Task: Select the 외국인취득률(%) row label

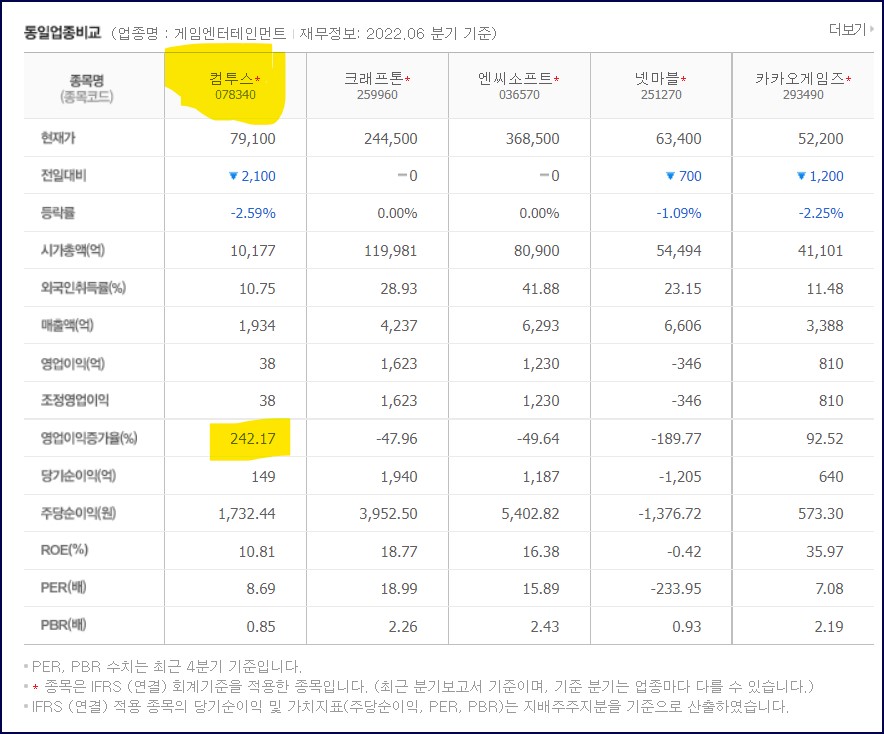Action: [x=83, y=288]
